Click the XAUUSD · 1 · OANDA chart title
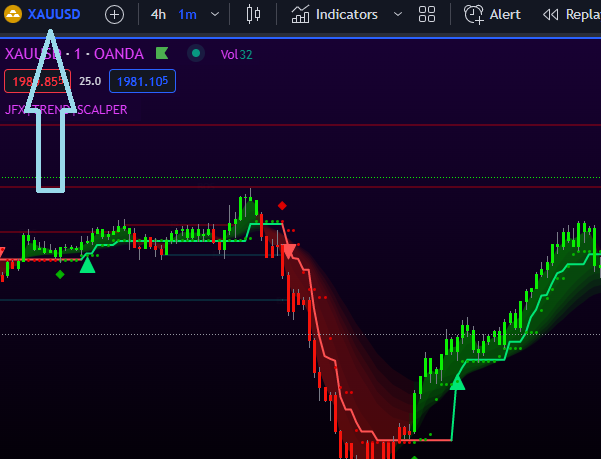Image resolution: width=601 pixels, height=459 pixels. pyautogui.click(x=74, y=53)
